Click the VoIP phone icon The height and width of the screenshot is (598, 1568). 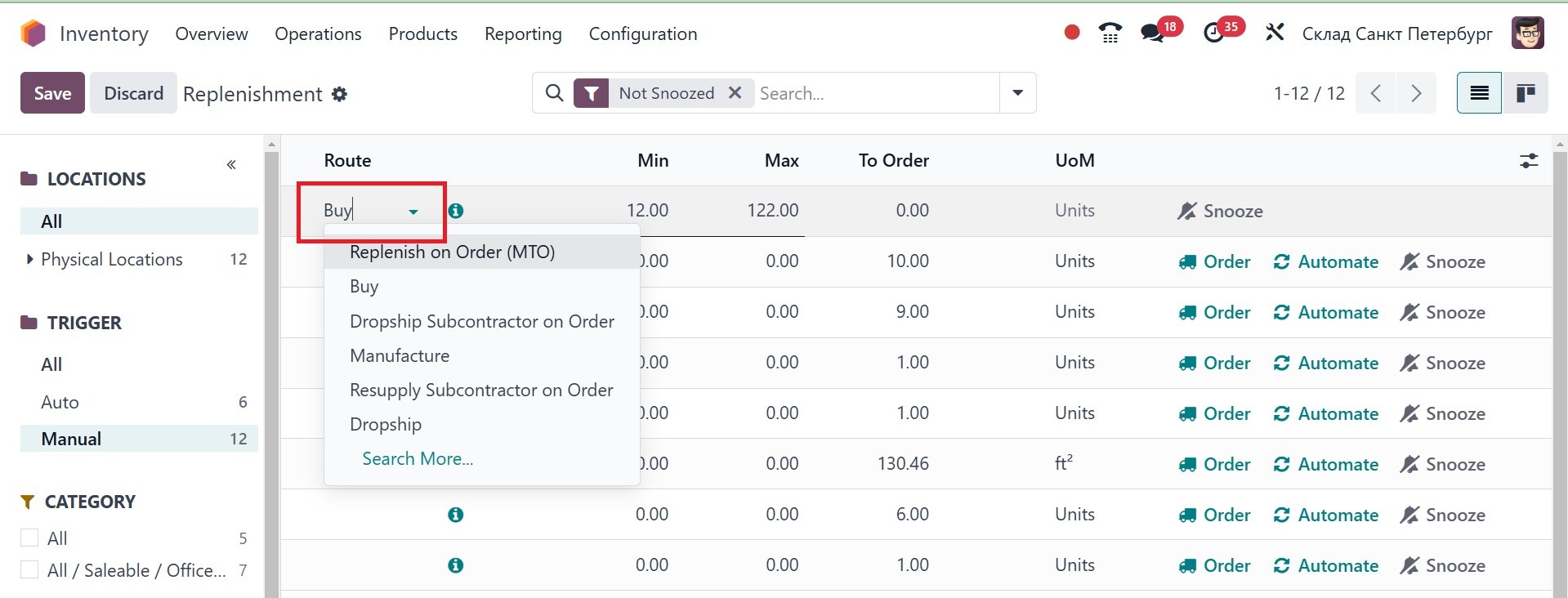point(1110,33)
